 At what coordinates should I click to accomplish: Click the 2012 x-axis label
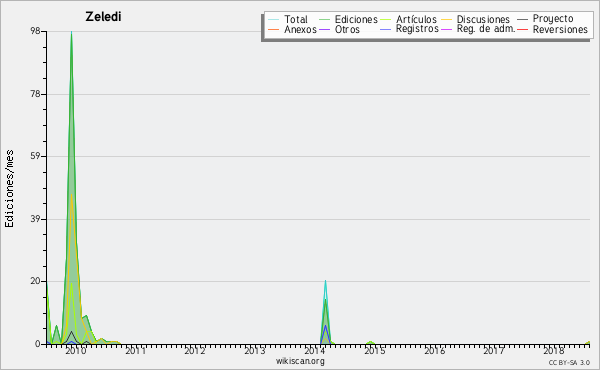195,351
